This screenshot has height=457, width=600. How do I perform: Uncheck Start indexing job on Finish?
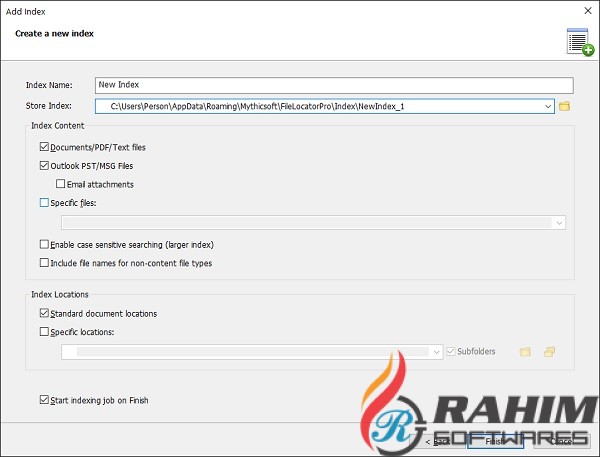(44, 400)
